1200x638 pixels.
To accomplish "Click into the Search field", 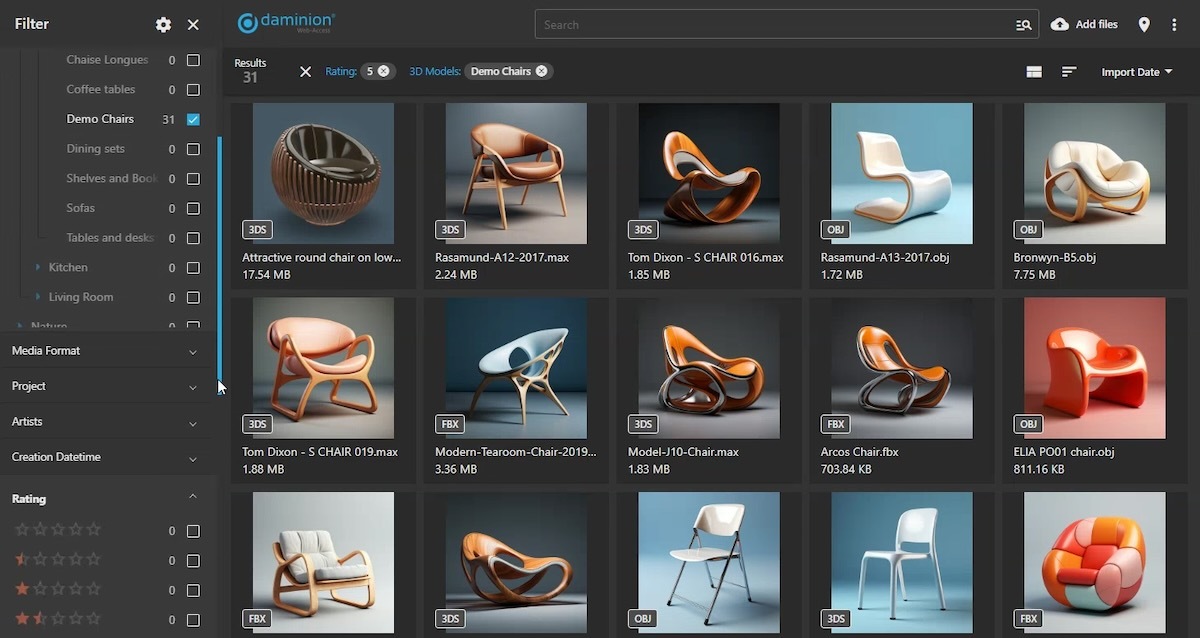I will 770,25.
